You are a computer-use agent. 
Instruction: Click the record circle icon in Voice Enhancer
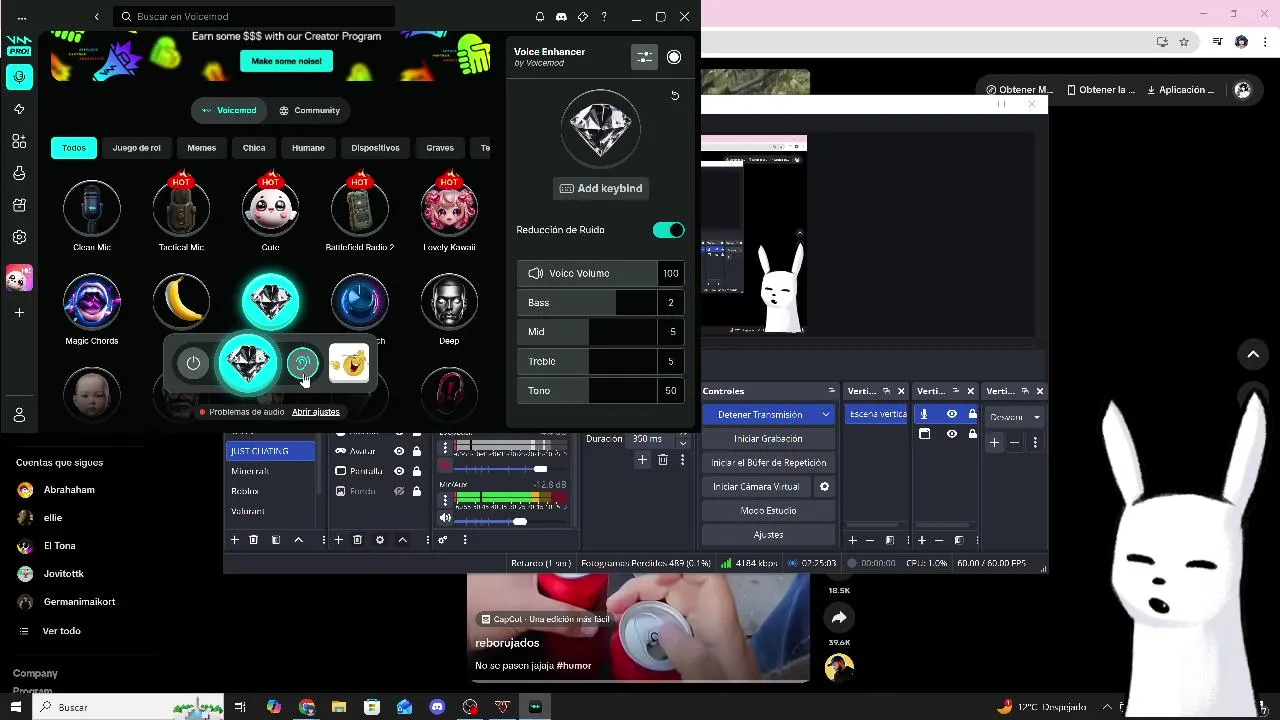coord(674,58)
